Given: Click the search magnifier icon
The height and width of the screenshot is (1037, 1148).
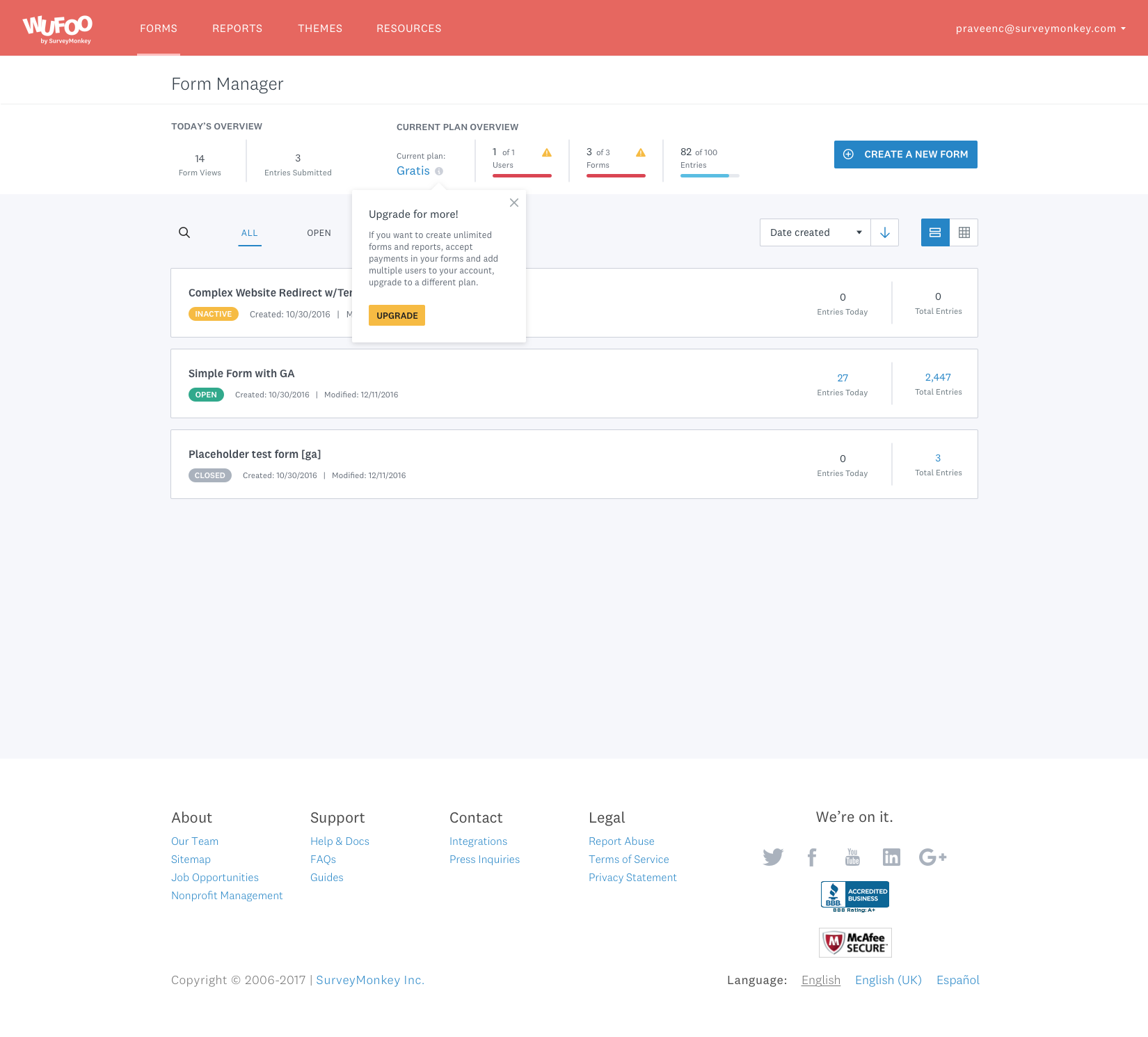Looking at the screenshot, I should tap(184, 232).
